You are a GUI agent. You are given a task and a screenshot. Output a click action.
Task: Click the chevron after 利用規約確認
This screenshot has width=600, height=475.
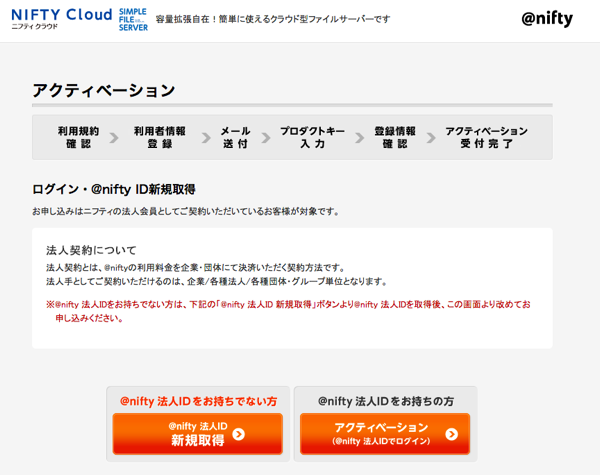coord(114,138)
